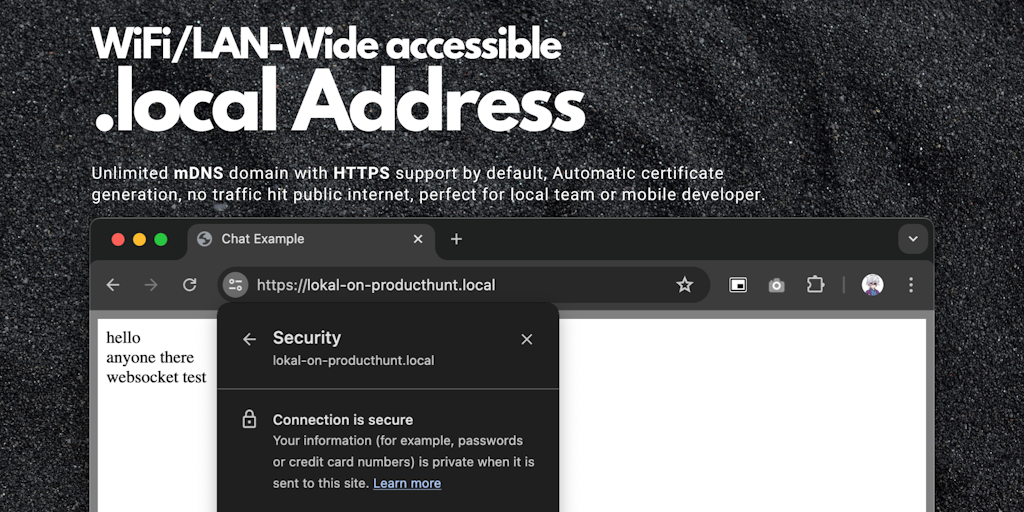Click the picture-in-picture window icon in the toolbar

(738, 285)
